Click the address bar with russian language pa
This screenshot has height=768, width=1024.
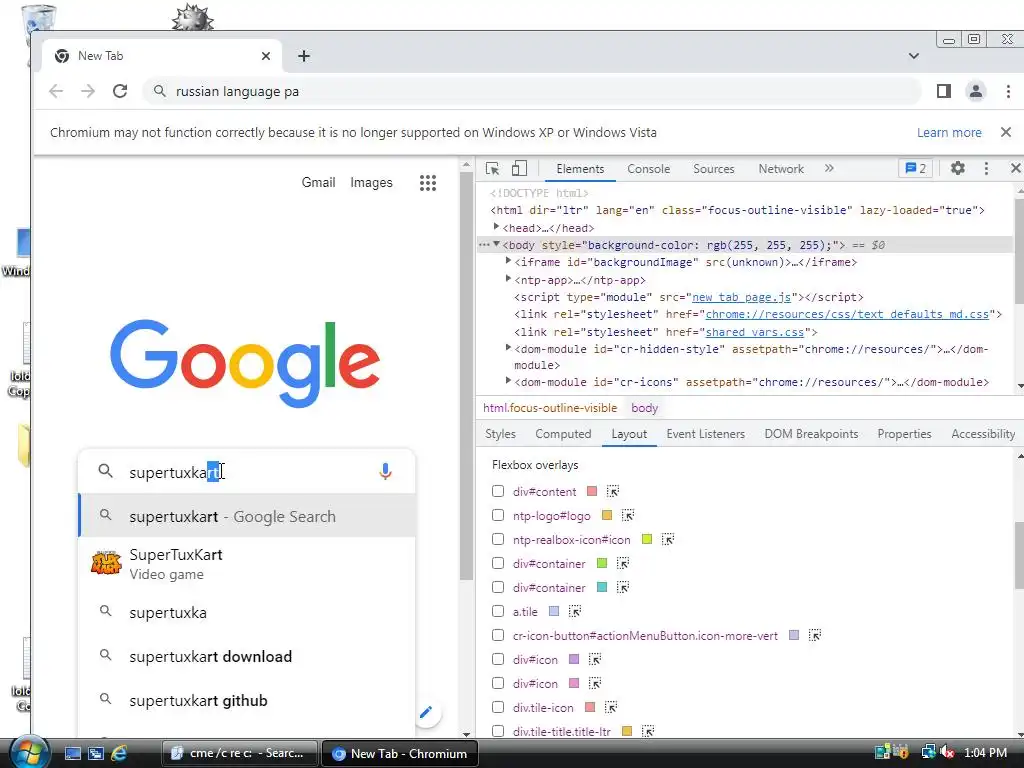532,91
